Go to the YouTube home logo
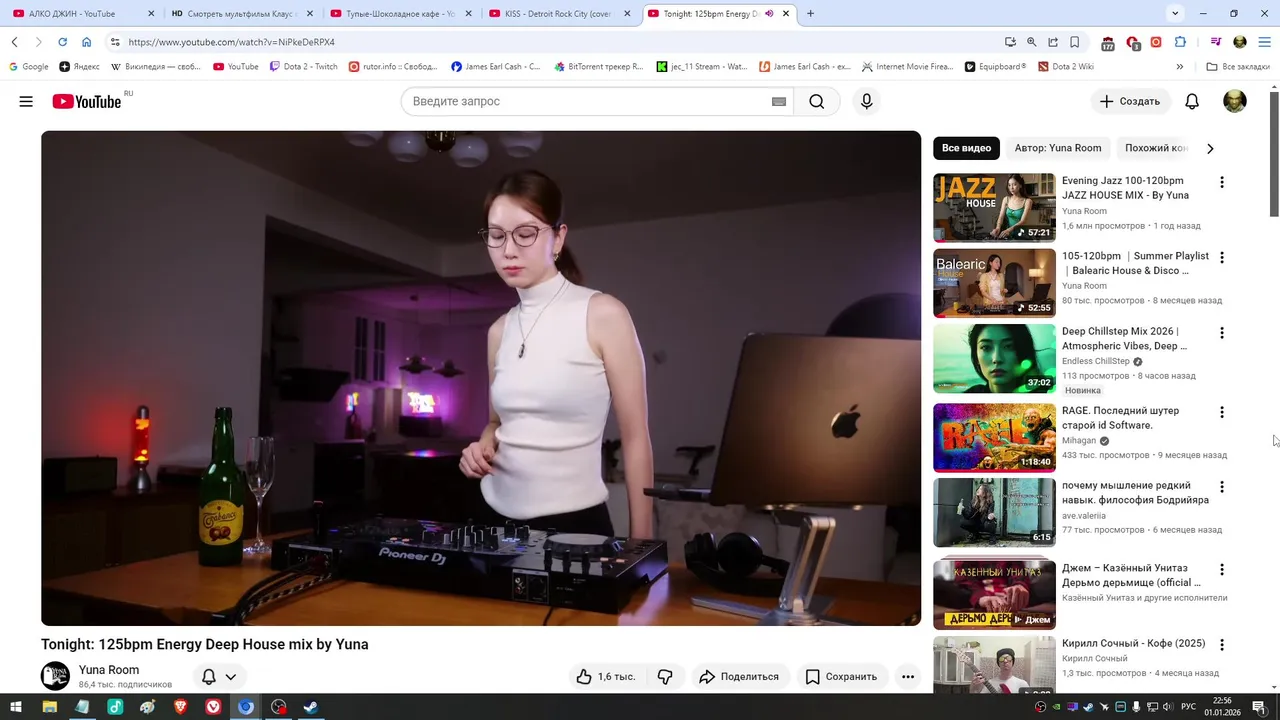This screenshot has width=1280, height=720. [x=87, y=101]
